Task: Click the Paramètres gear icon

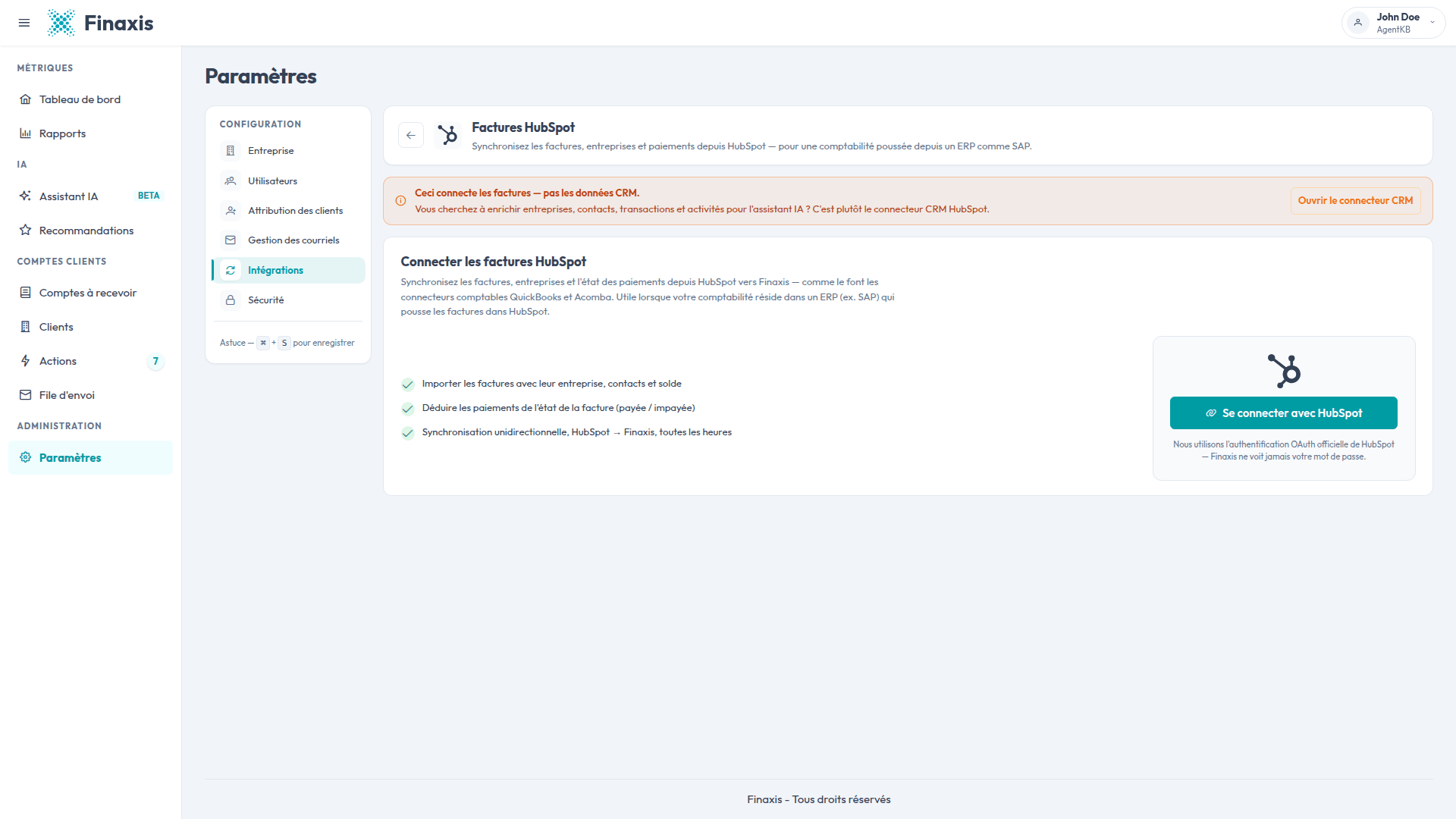Action: (x=26, y=457)
